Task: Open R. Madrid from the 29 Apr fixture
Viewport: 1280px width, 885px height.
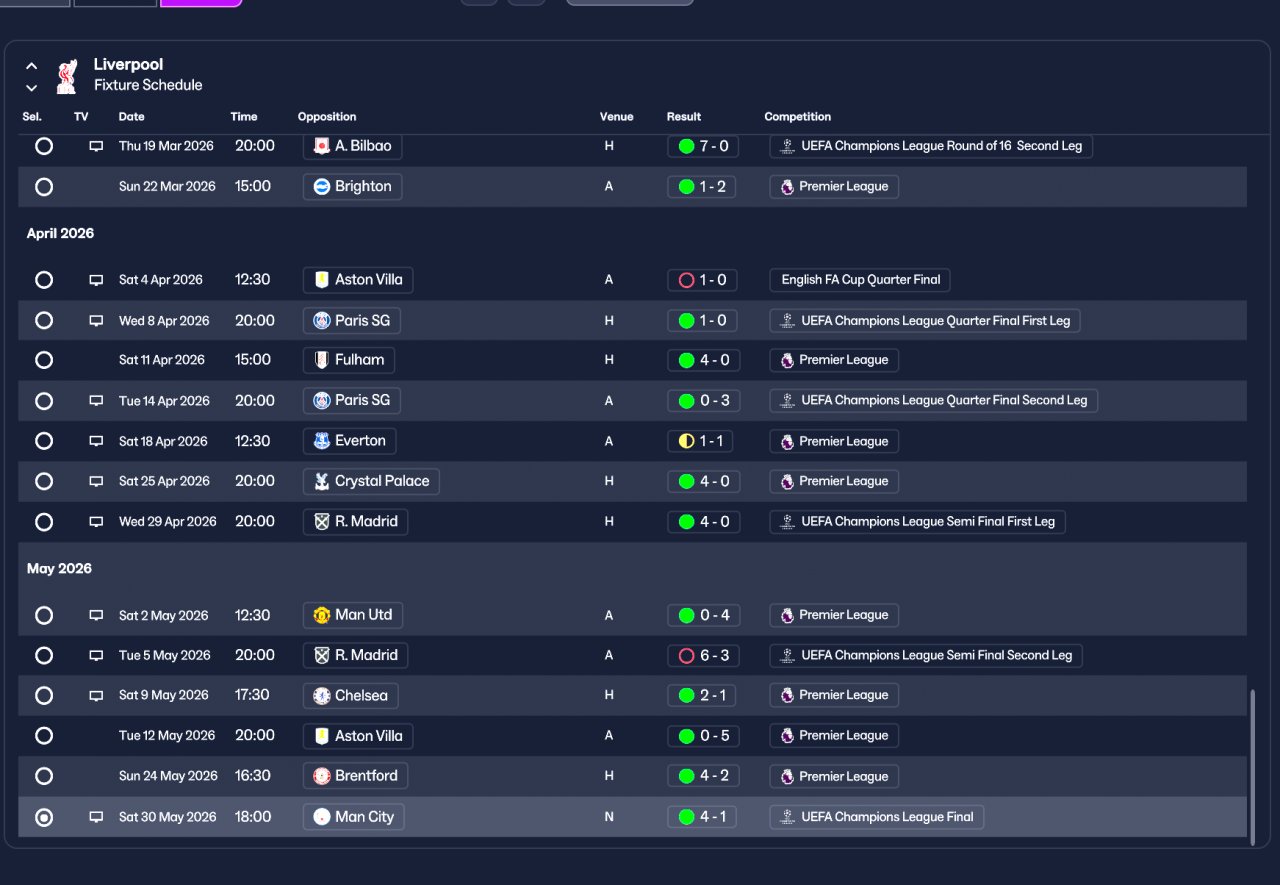Action: pos(355,522)
